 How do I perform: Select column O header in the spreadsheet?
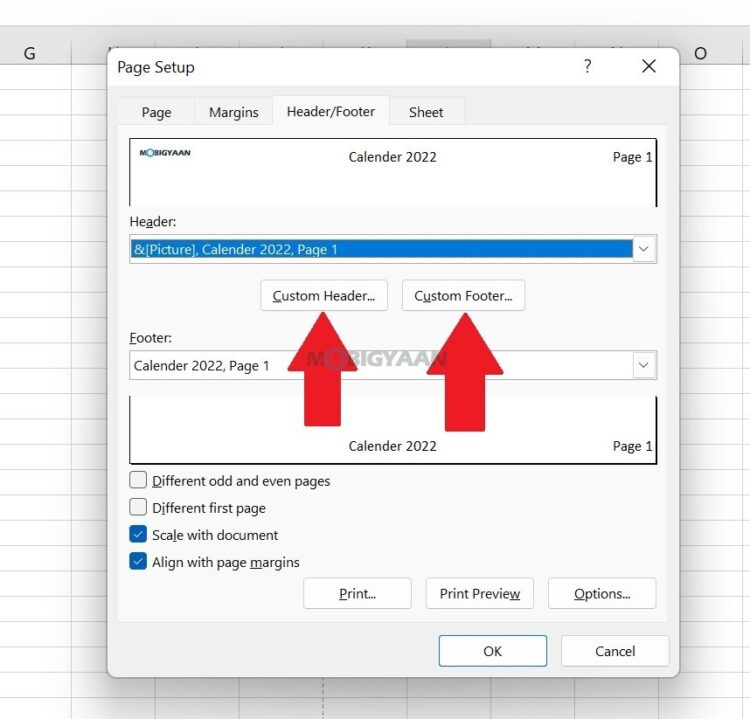(x=700, y=53)
